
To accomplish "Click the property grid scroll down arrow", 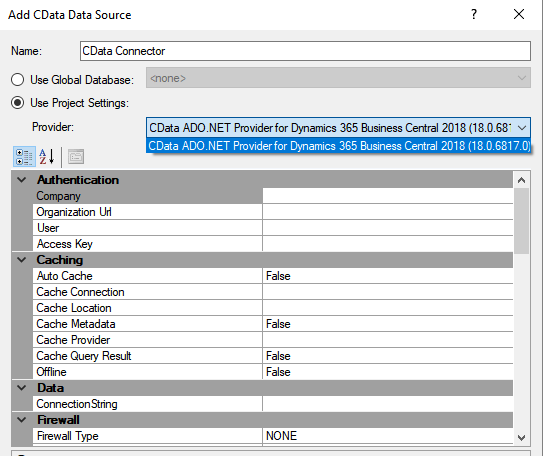I will coord(522,438).
